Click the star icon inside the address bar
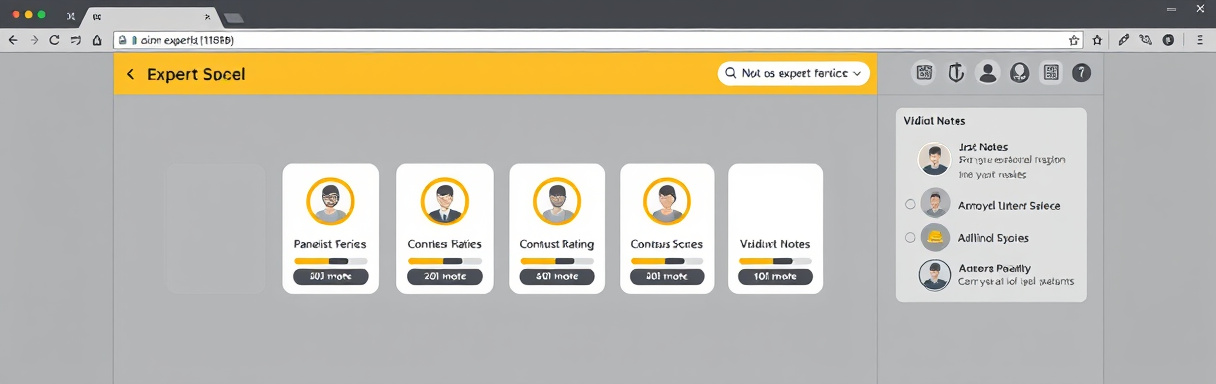This screenshot has height=384, width=1216. click(x=1074, y=40)
